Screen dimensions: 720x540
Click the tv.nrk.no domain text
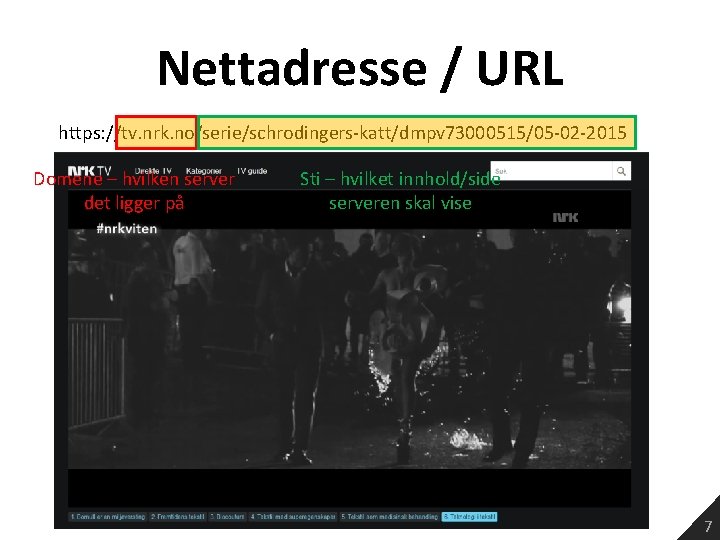(x=156, y=133)
